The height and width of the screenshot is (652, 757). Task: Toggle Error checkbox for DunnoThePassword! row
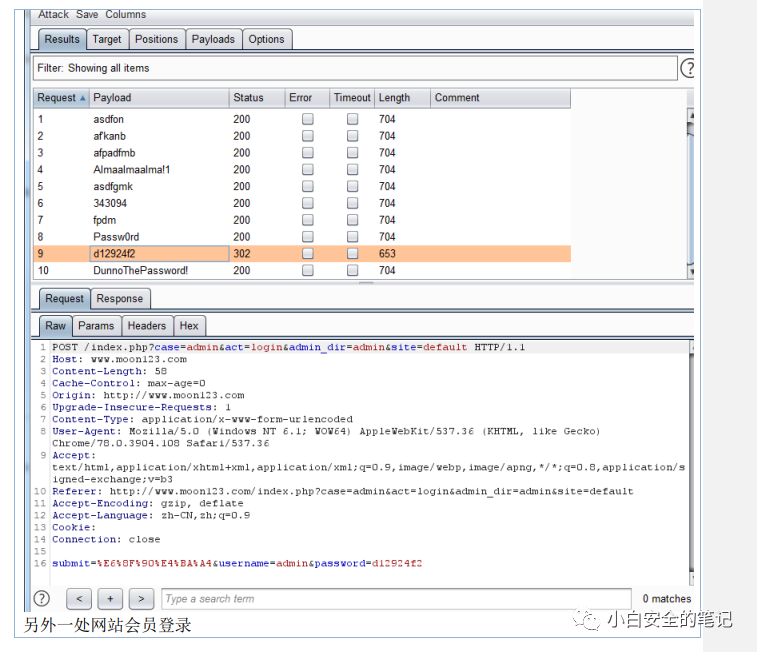[x=308, y=270]
